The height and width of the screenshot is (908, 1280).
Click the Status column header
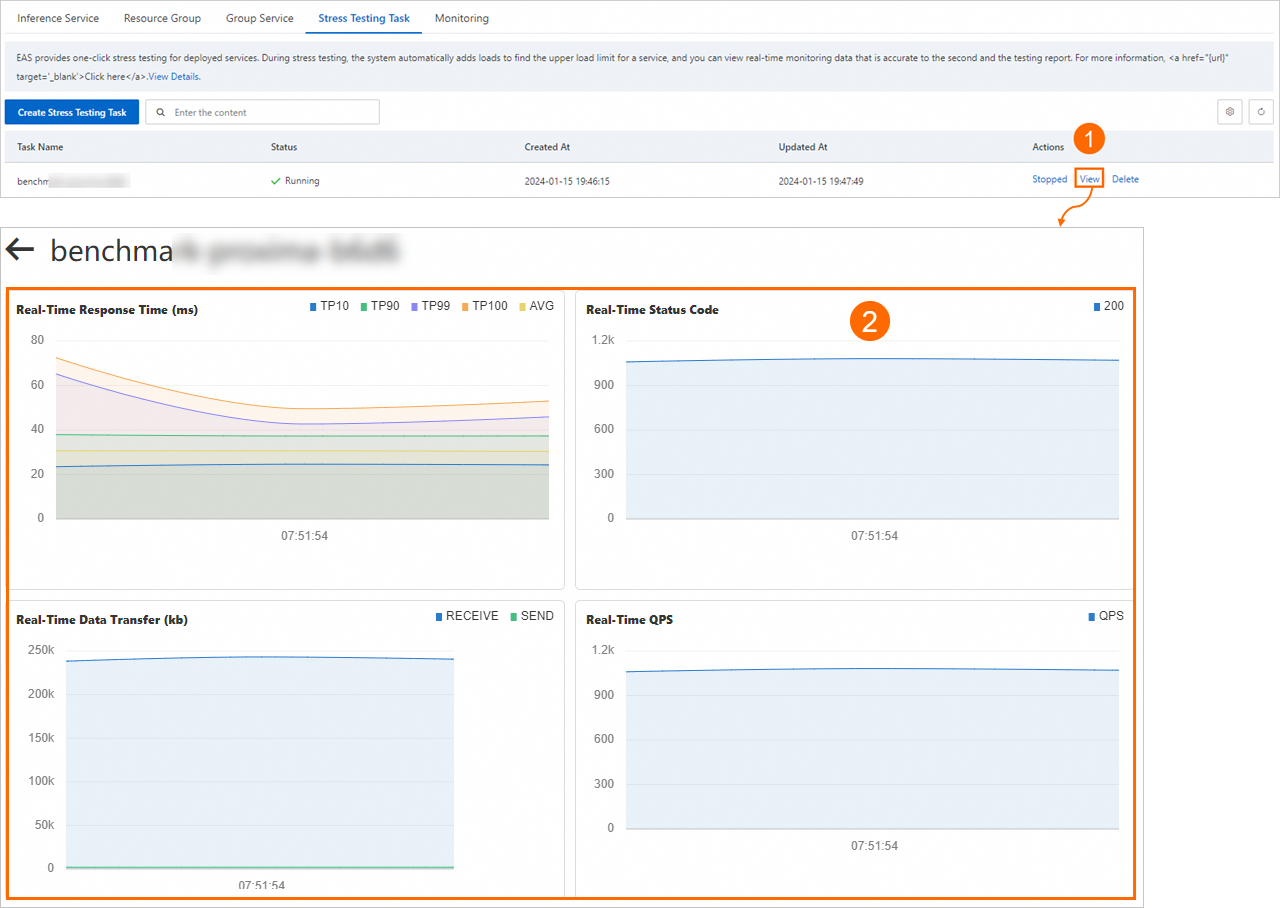[x=284, y=147]
